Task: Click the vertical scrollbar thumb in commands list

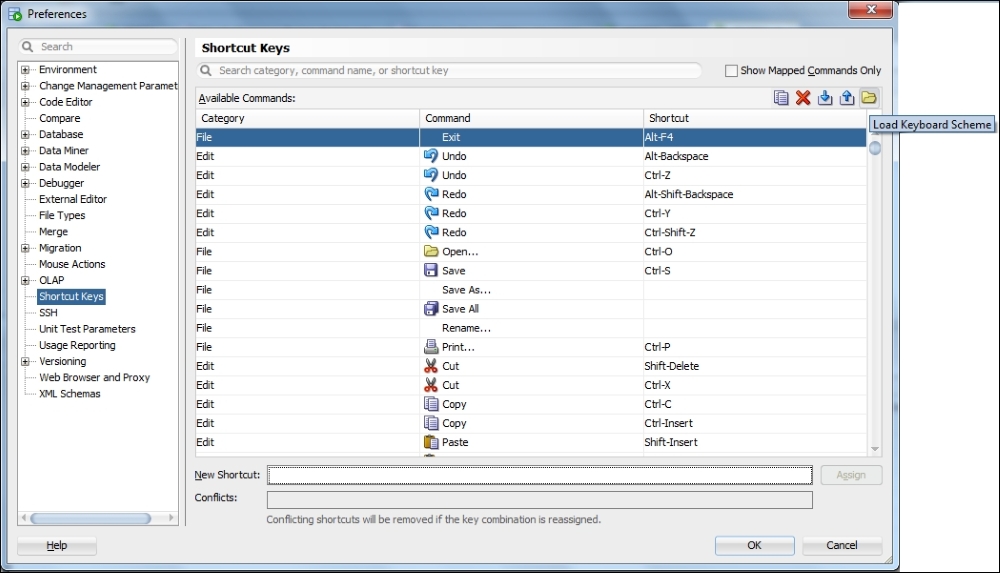Action: (875, 147)
